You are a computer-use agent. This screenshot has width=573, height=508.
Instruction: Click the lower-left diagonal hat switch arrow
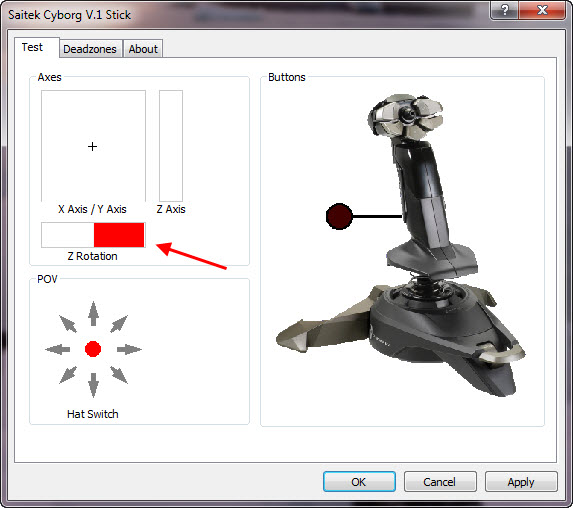[68, 375]
